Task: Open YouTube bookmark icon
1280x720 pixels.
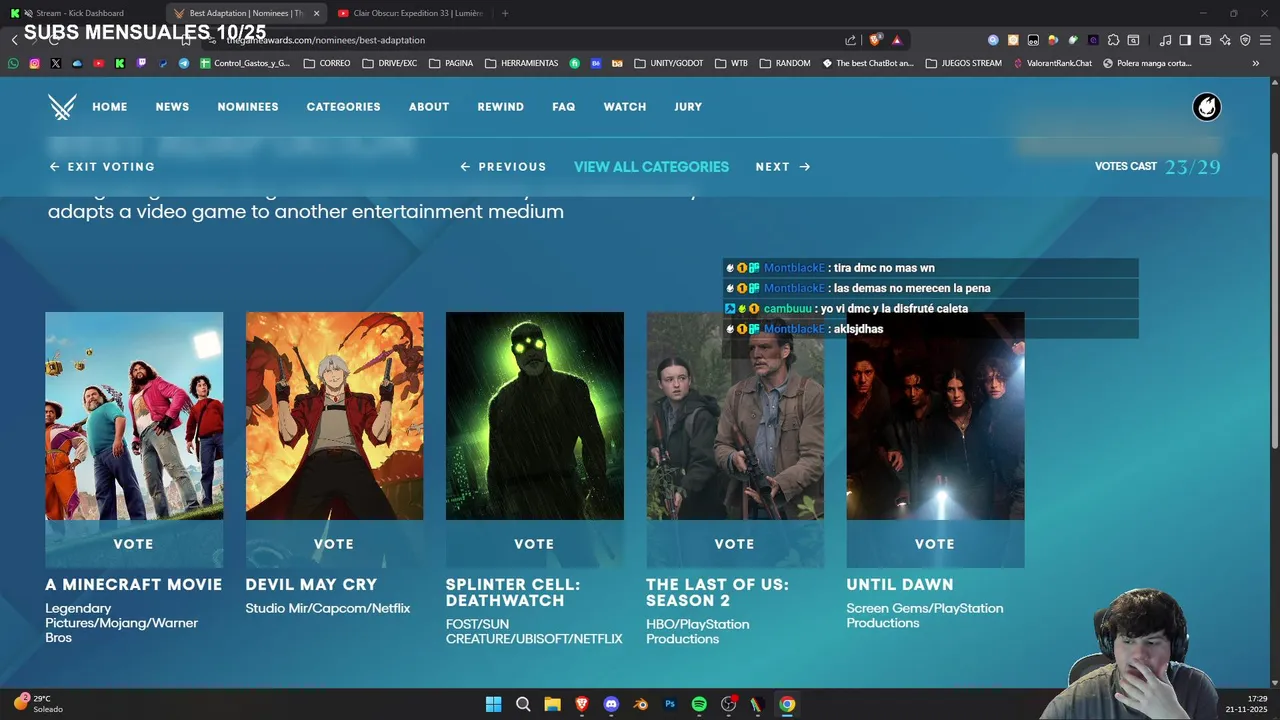Action: (x=98, y=63)
